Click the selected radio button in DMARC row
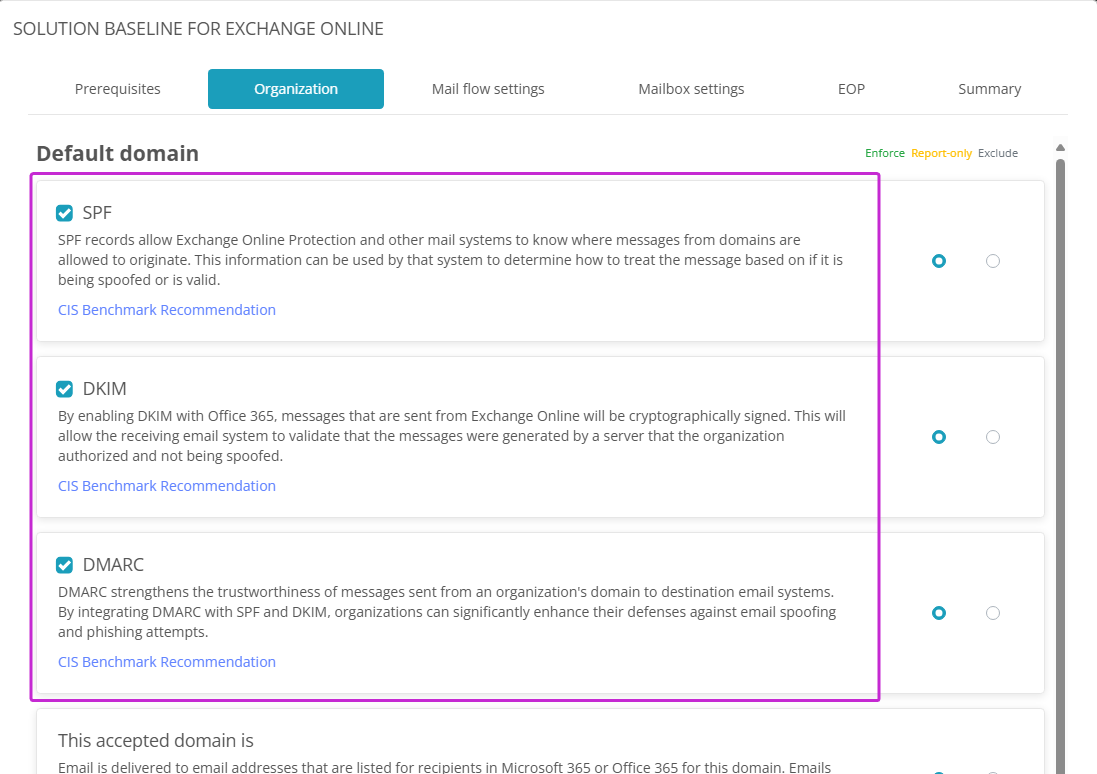This screenshot has height=774, width=1097. click(938, 613)
